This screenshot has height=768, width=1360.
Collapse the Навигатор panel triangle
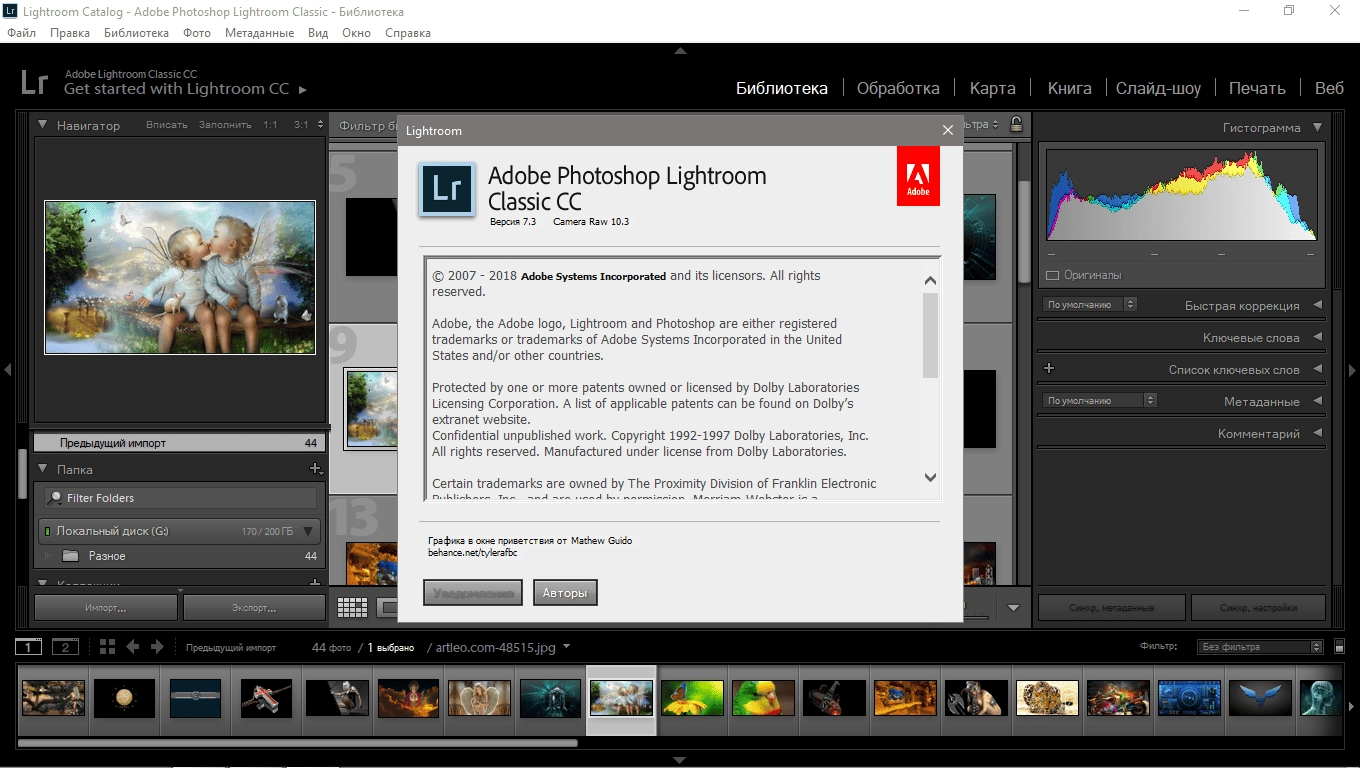[x=43, y=125]
